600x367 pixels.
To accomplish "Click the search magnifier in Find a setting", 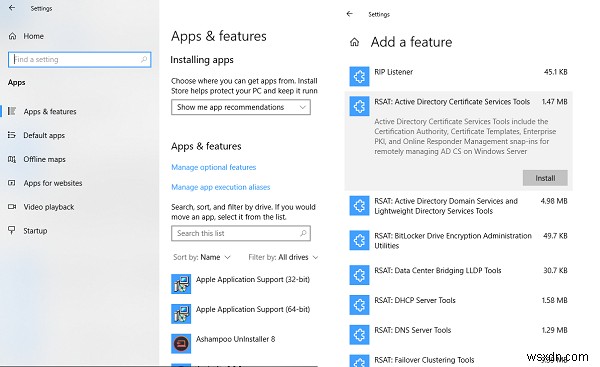I will [144, 59].
